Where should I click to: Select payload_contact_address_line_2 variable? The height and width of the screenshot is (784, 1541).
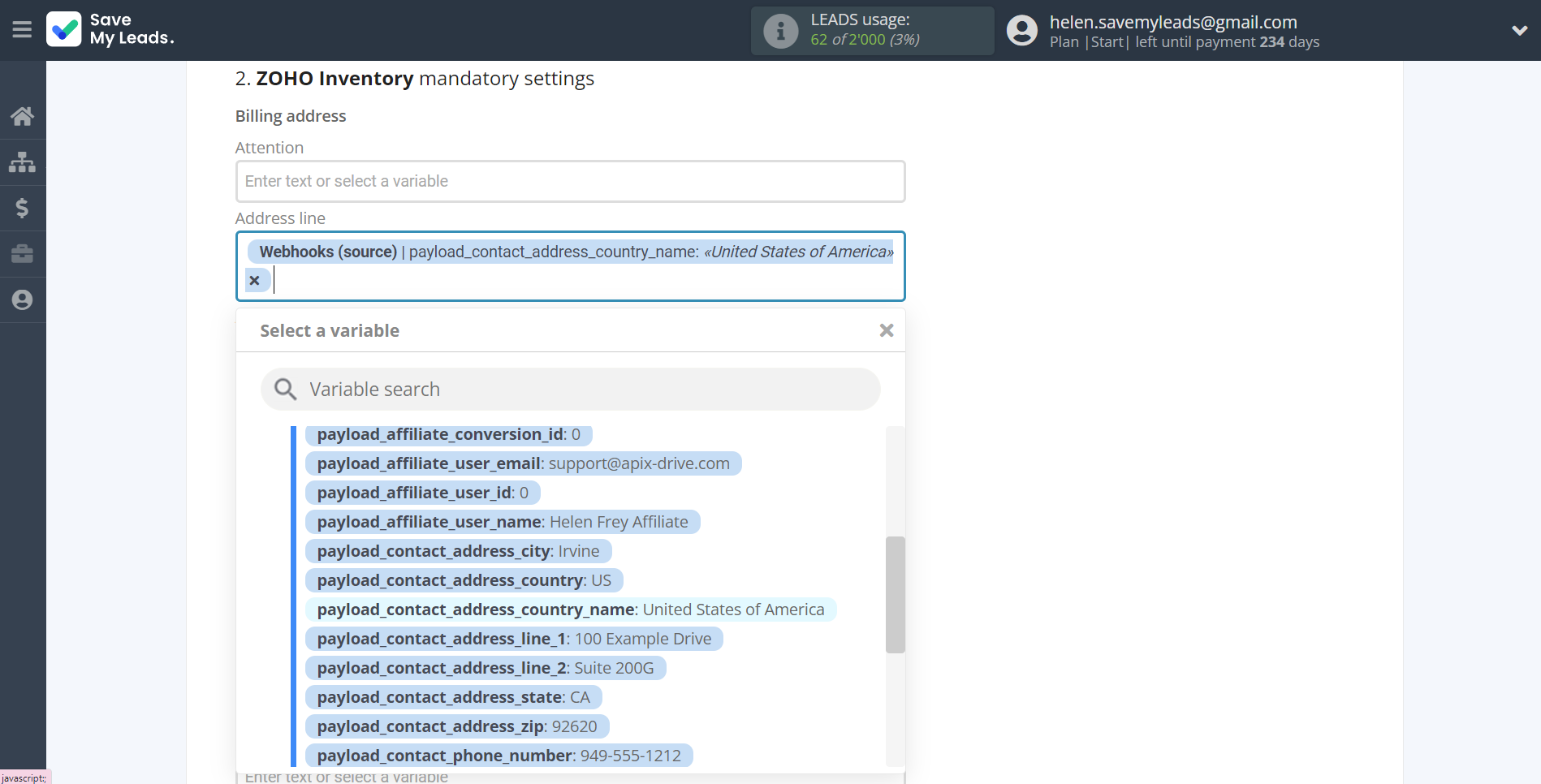(x=486, y=668)
